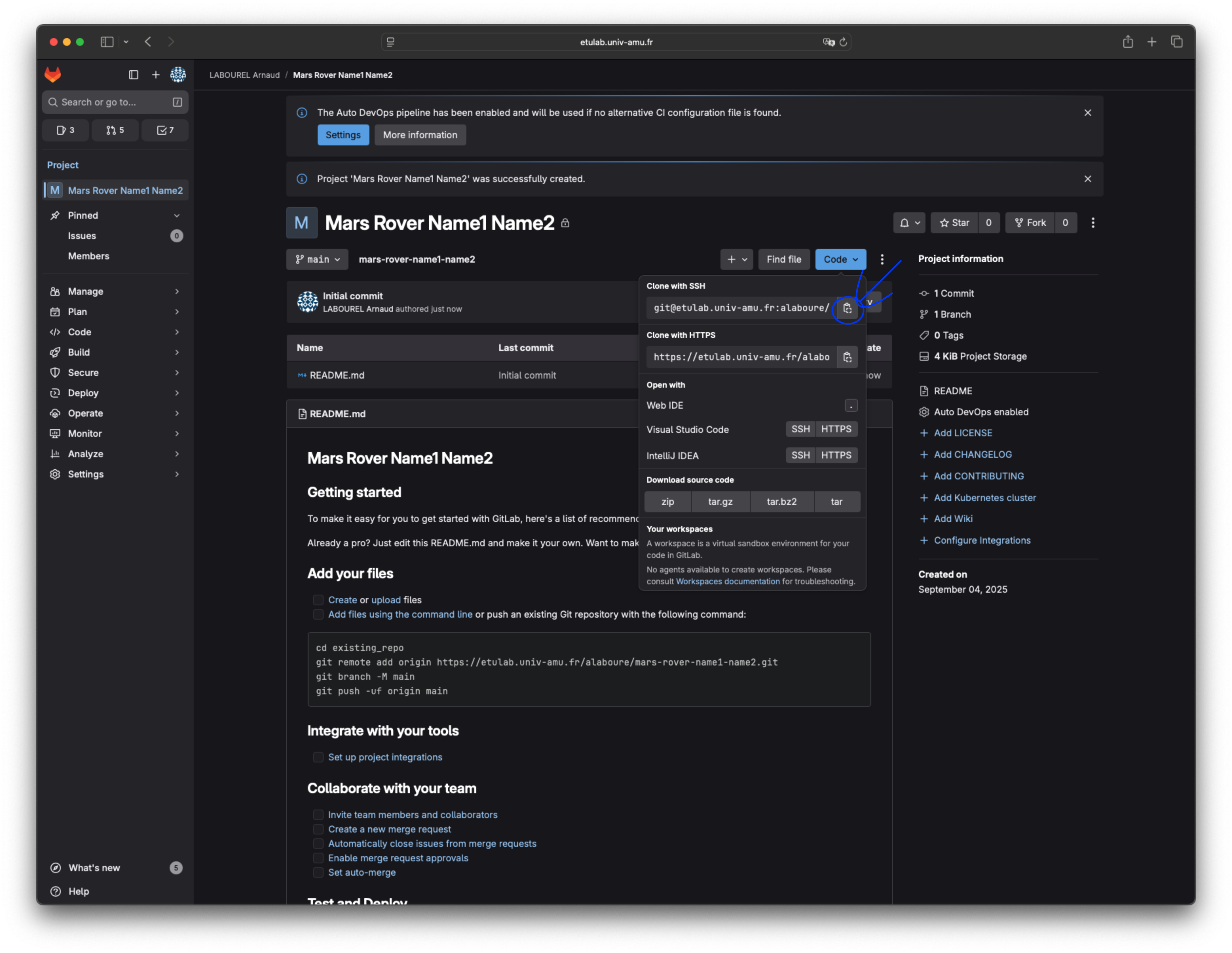This screenshot has height=953, width=1232.
Task: Reload the page in Safari
Action: (x=843, y=42)
